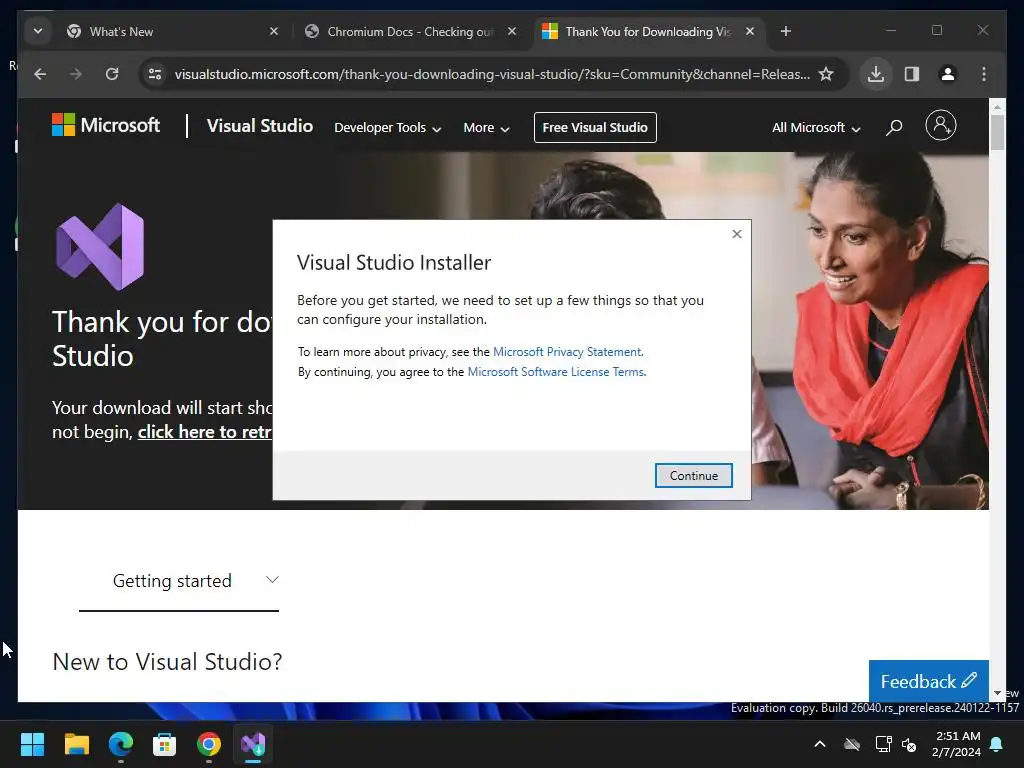Screen dimensions: 1024x768
Task: Open the Visual Studio home link
Action: pos(260,125)
